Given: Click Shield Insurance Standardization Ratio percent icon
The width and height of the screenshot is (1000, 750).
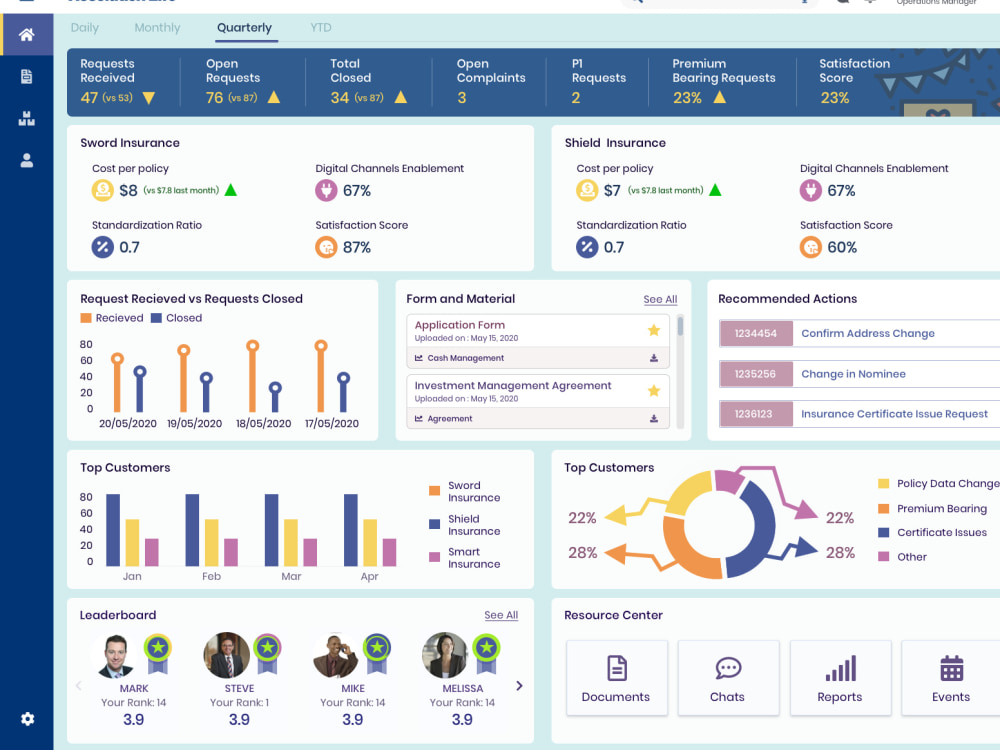Looking at the screenshot, I should [x=587, y=247].
